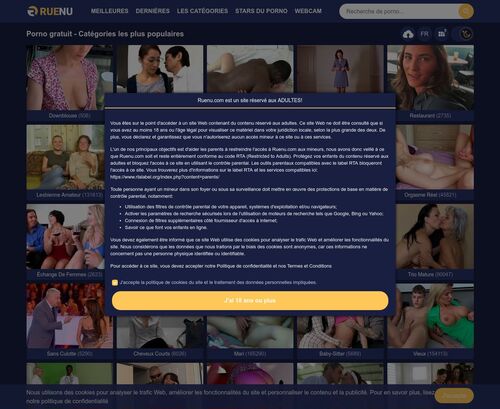The width and height of the screenshot is (500, 409).
Task: Open the Restaurant category label
Action: tap(430, 116)
